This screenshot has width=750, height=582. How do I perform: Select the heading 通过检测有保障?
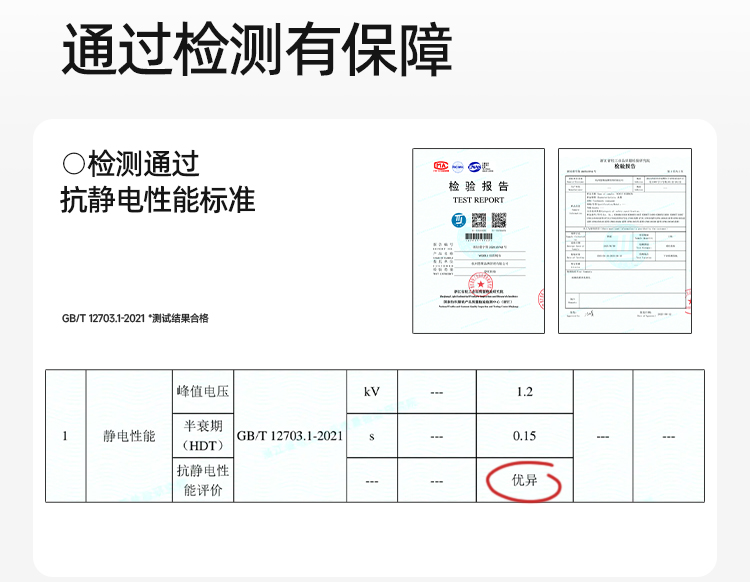pos(257,49)
